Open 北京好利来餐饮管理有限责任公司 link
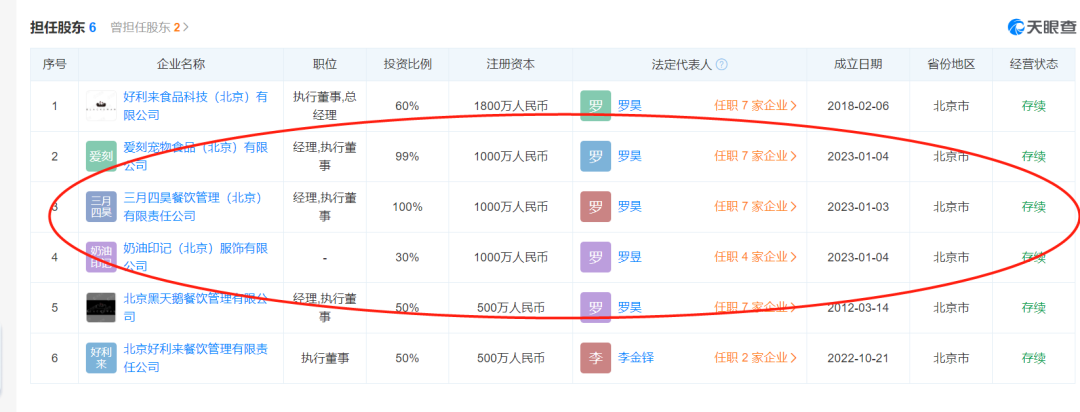The width and height of the screenshot is (1080, 412). click(x=196, y=358)
